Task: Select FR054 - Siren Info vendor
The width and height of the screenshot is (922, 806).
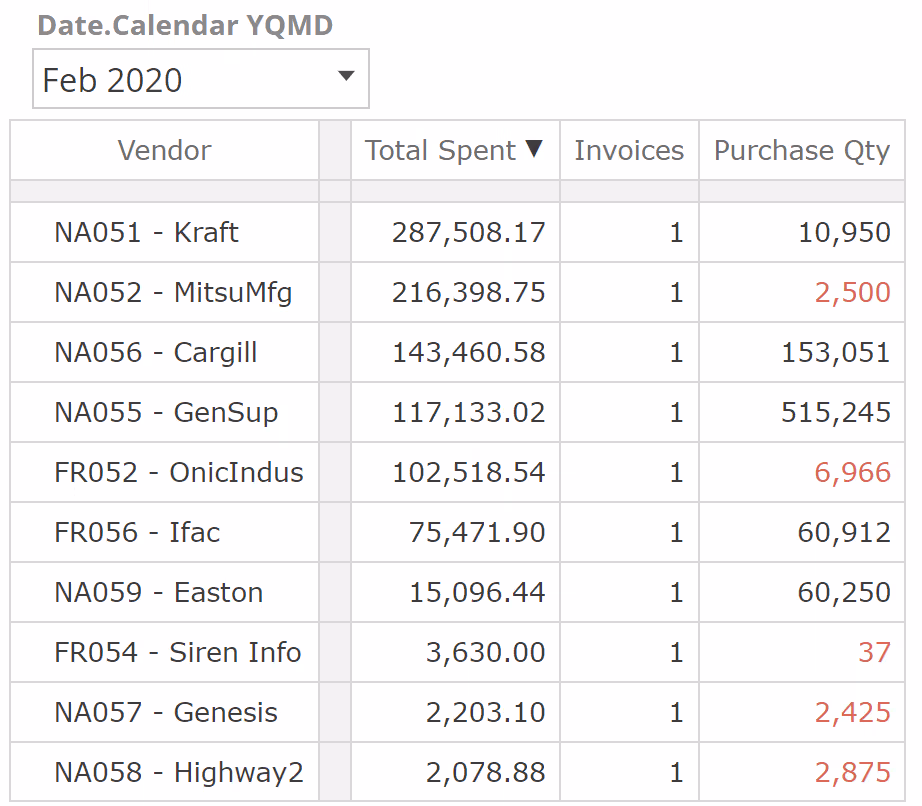Action: [x=177, y=653]
